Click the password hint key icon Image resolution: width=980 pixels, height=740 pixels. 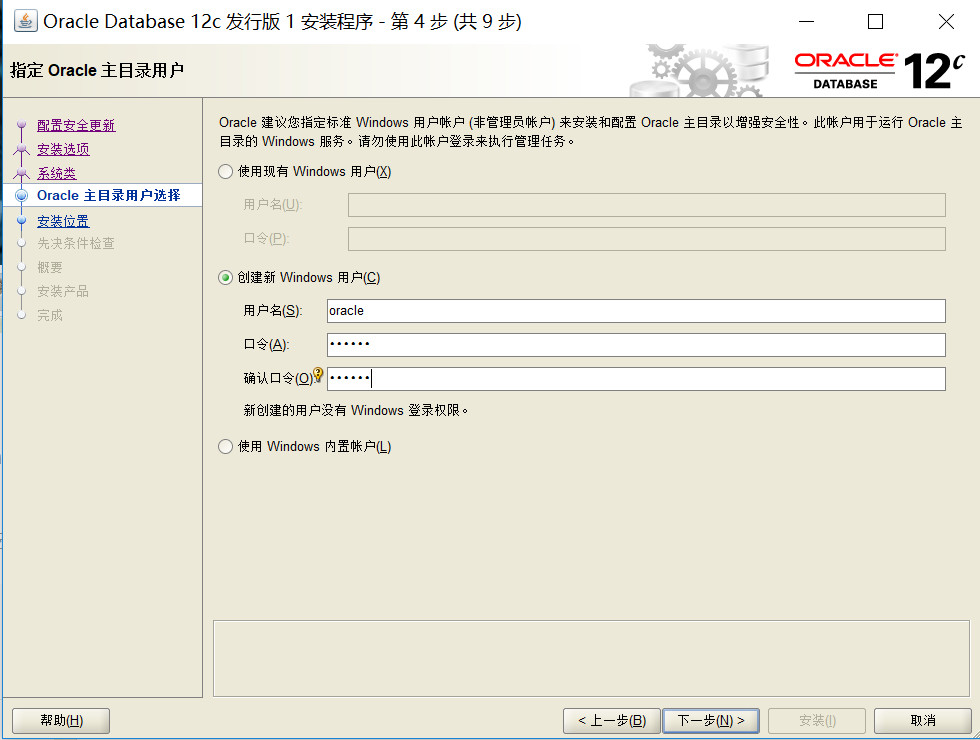click(318, 374)
